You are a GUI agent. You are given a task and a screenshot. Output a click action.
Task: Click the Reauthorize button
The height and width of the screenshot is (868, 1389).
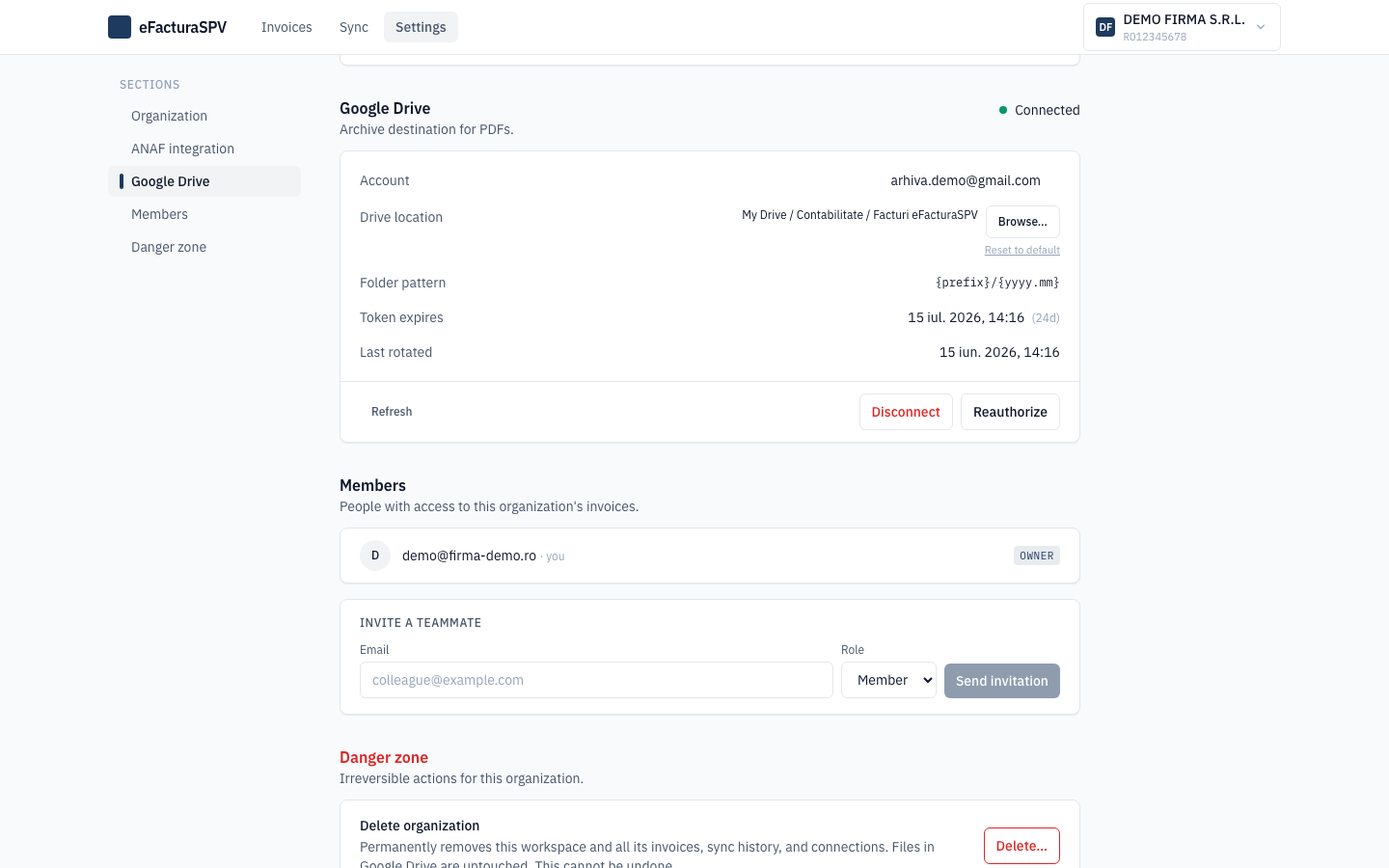click(1010, 412)
